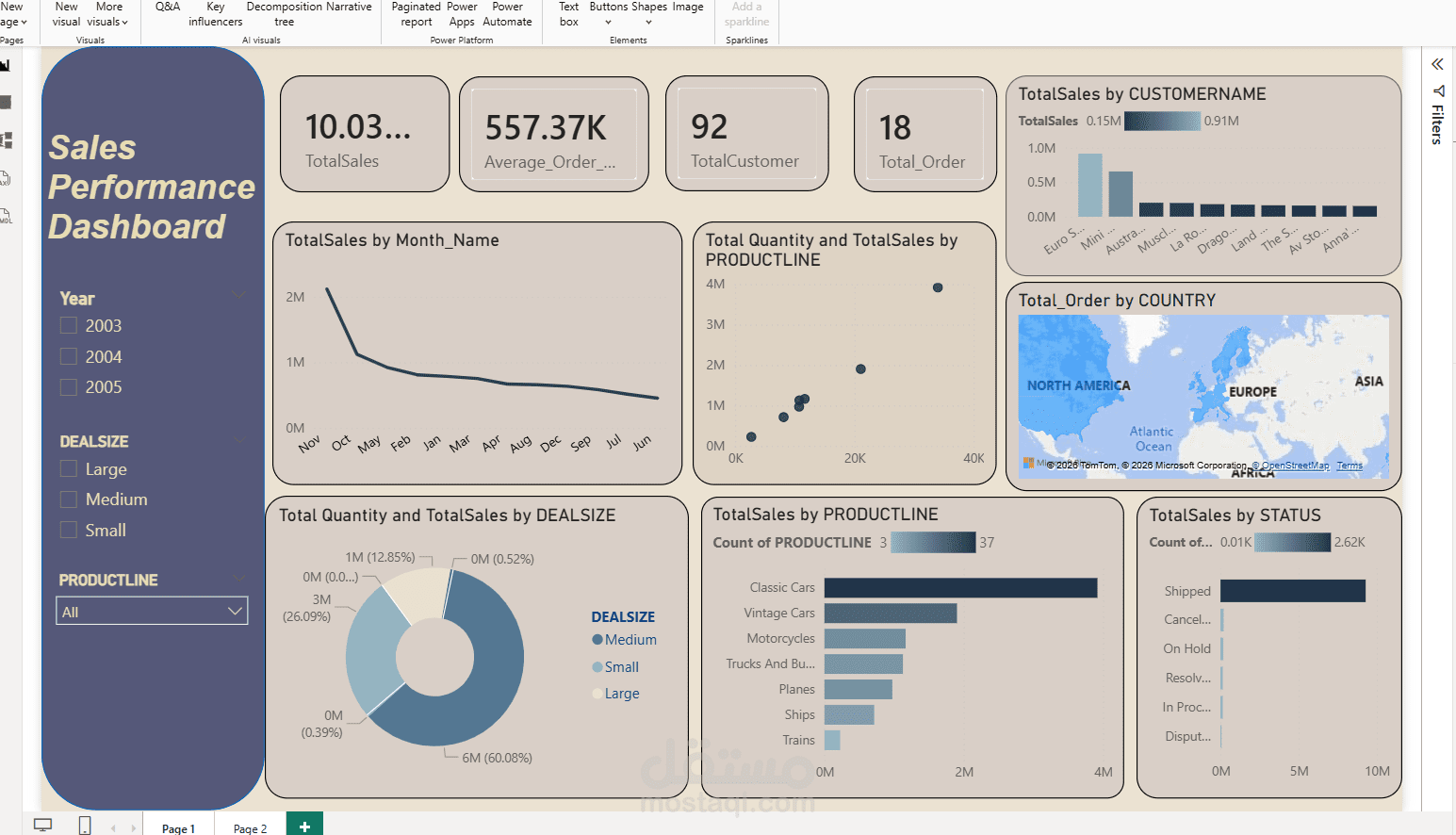Click the Classic Cars bar

click(x=960, y=587)
